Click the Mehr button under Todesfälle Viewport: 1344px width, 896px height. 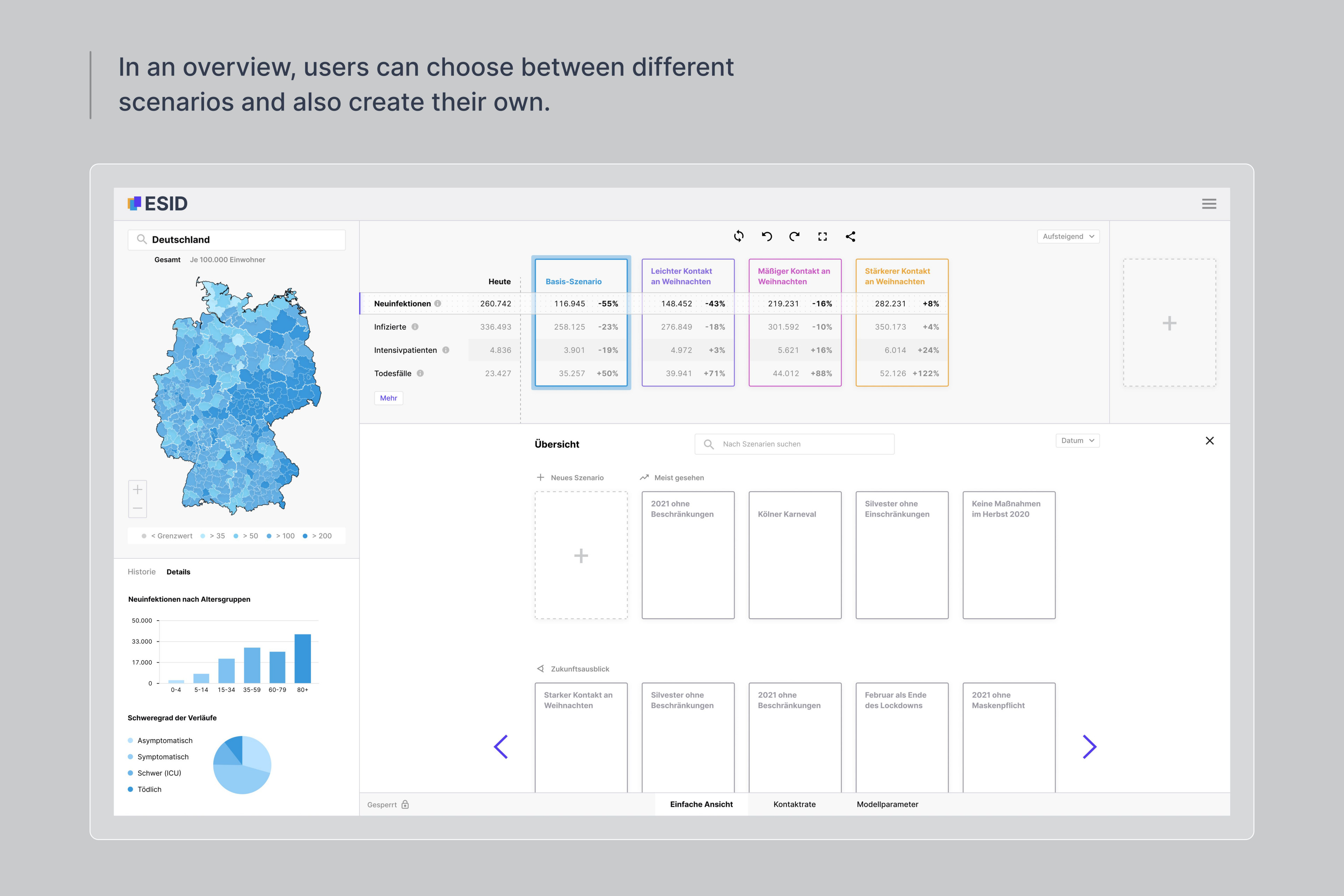[388, 398]
